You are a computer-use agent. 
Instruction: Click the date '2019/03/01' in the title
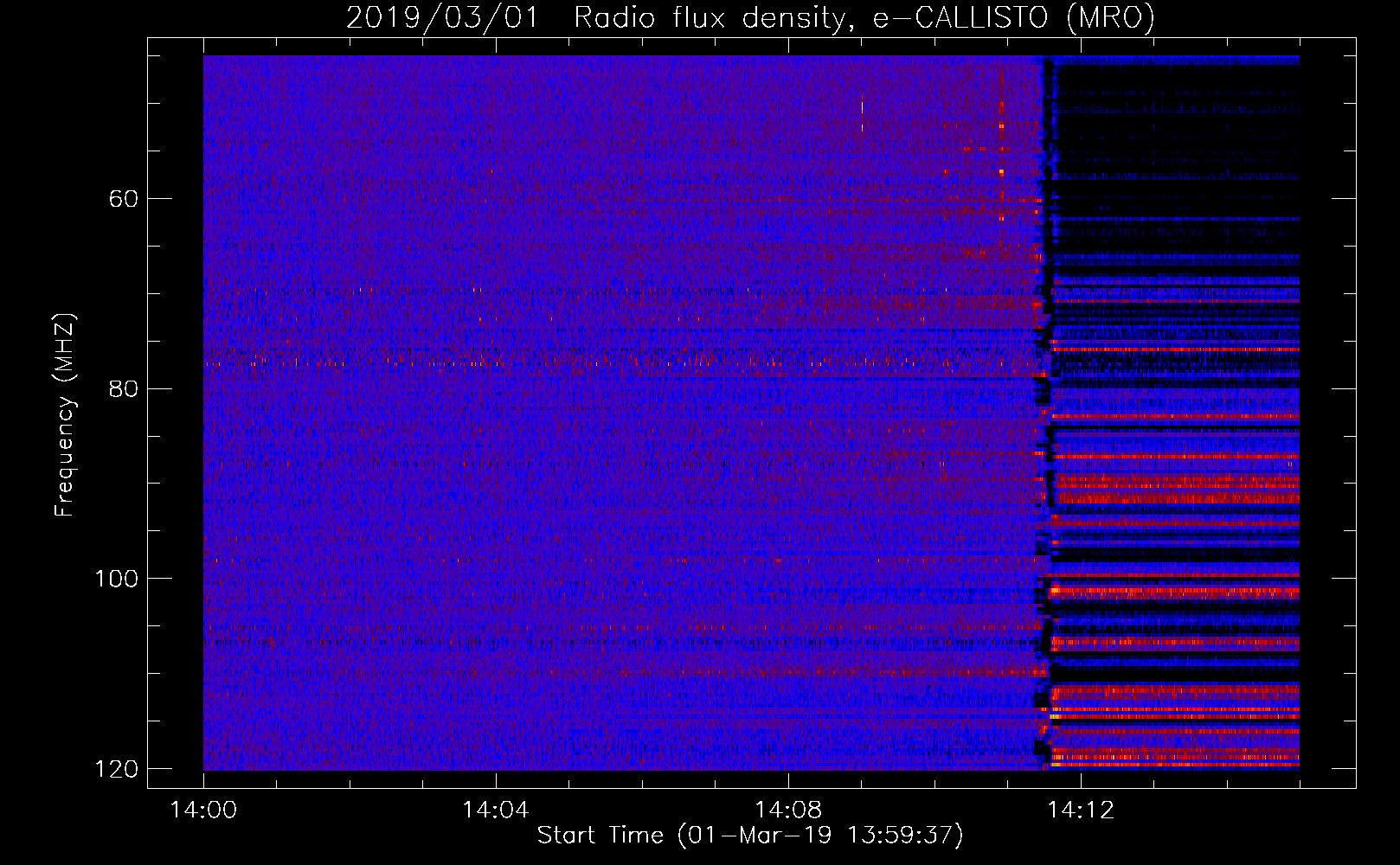pos(442,17)
